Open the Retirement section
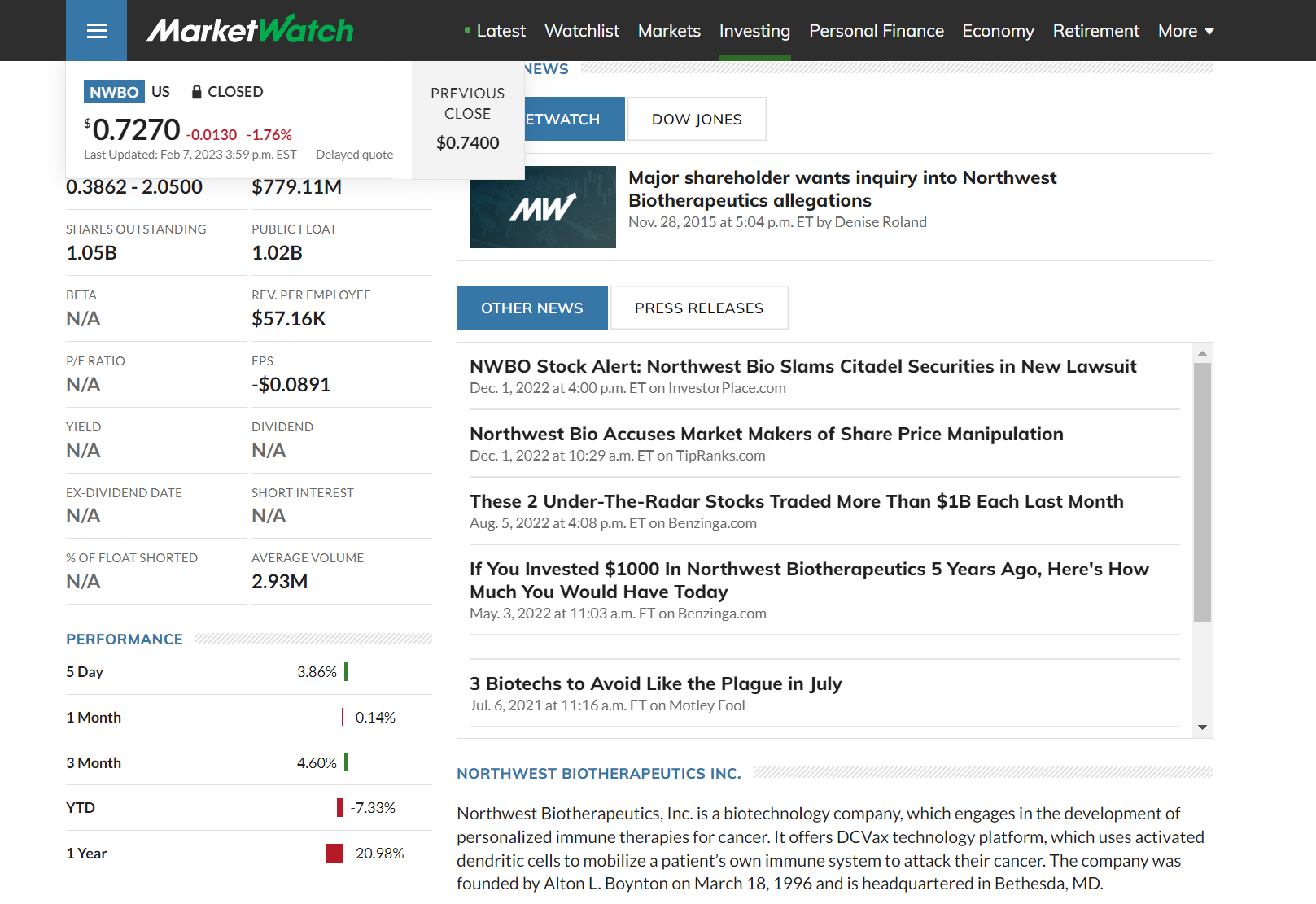Viewport: 1316px width, 904px height. click(x=1095, y=31)
